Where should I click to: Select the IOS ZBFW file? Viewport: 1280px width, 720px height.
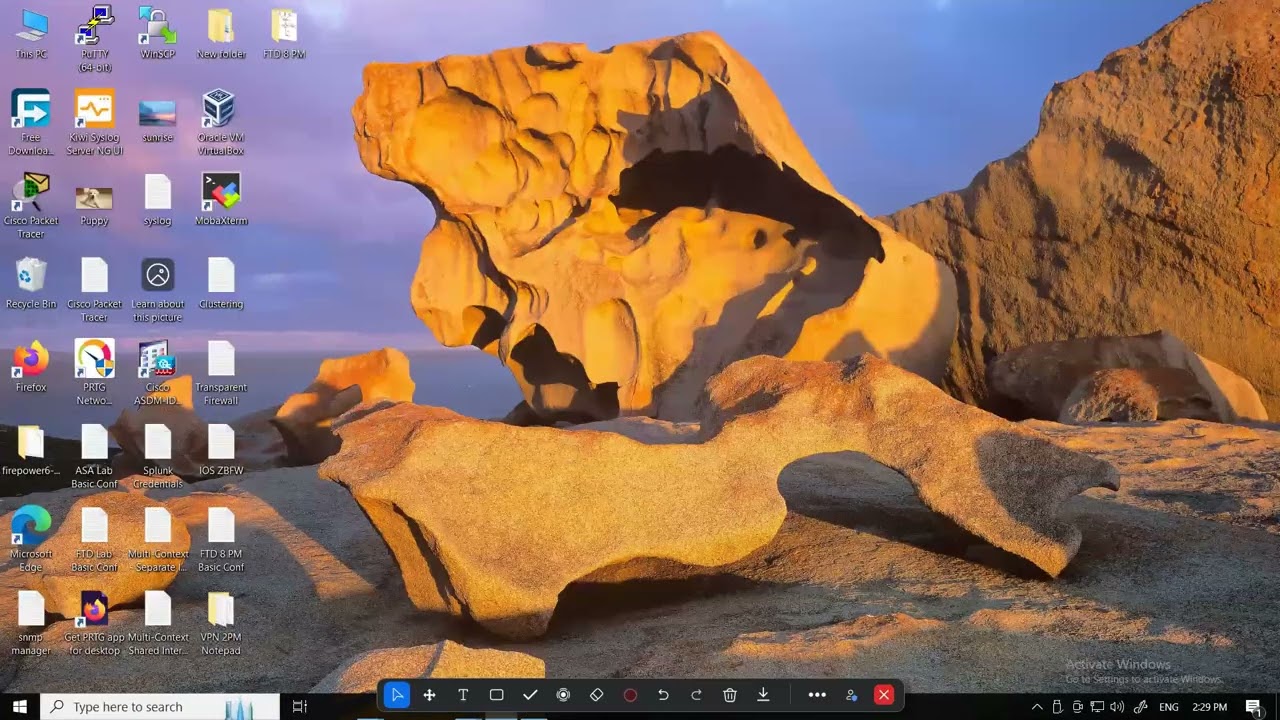tap(221, 451)
